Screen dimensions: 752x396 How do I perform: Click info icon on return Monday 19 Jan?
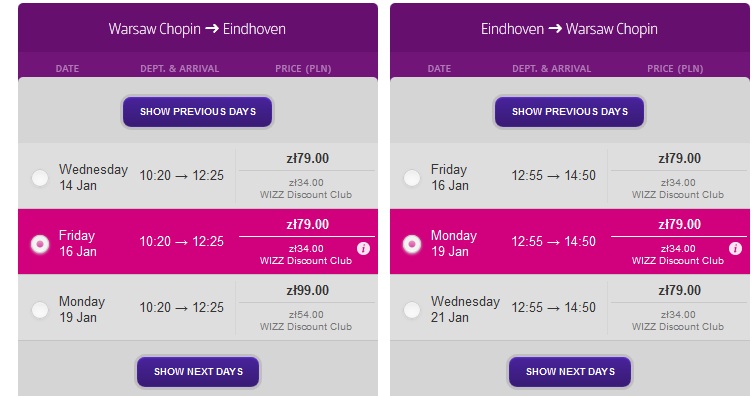pos(735,248)
